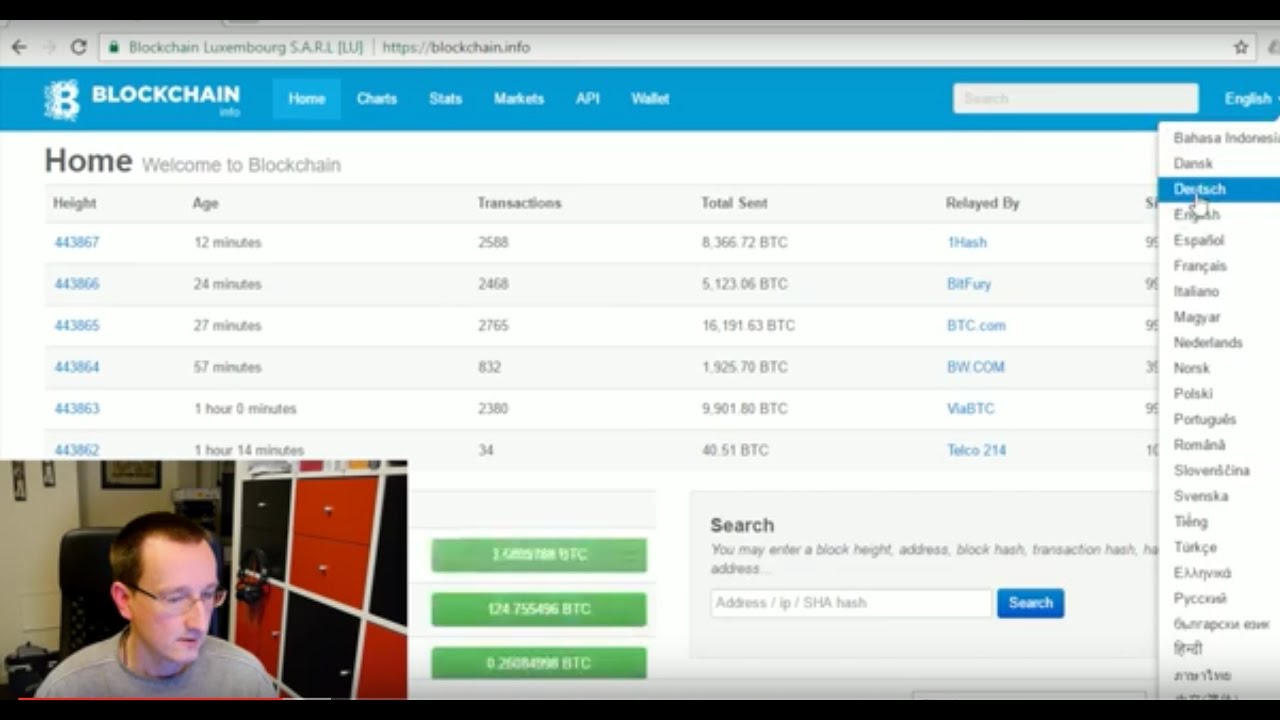
Task: Click the 16,191.63 BTC total sent cell
Action: coord(749,326)
